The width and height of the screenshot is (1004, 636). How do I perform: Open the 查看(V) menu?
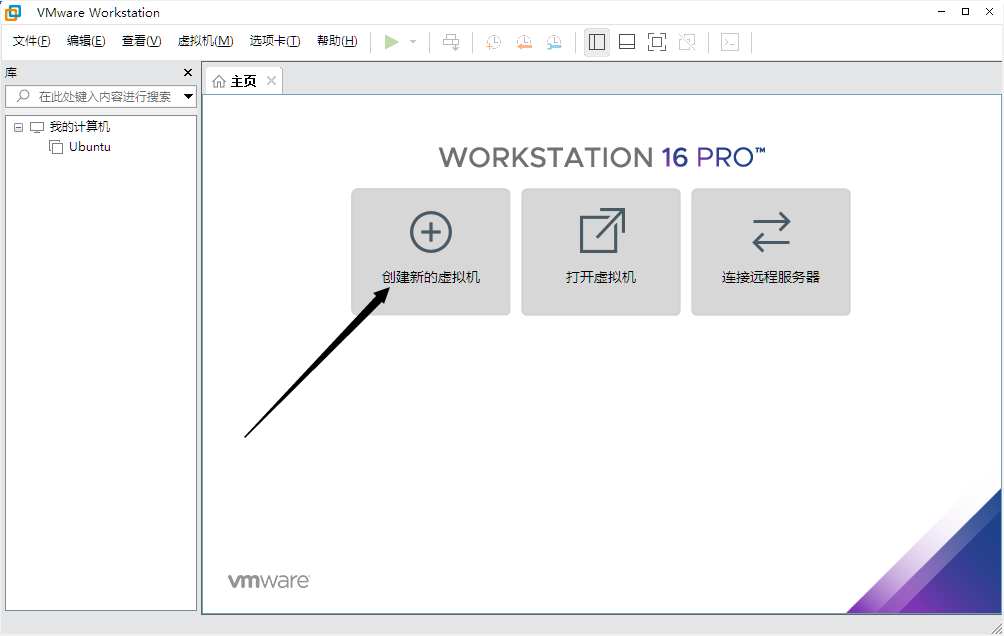141,41
